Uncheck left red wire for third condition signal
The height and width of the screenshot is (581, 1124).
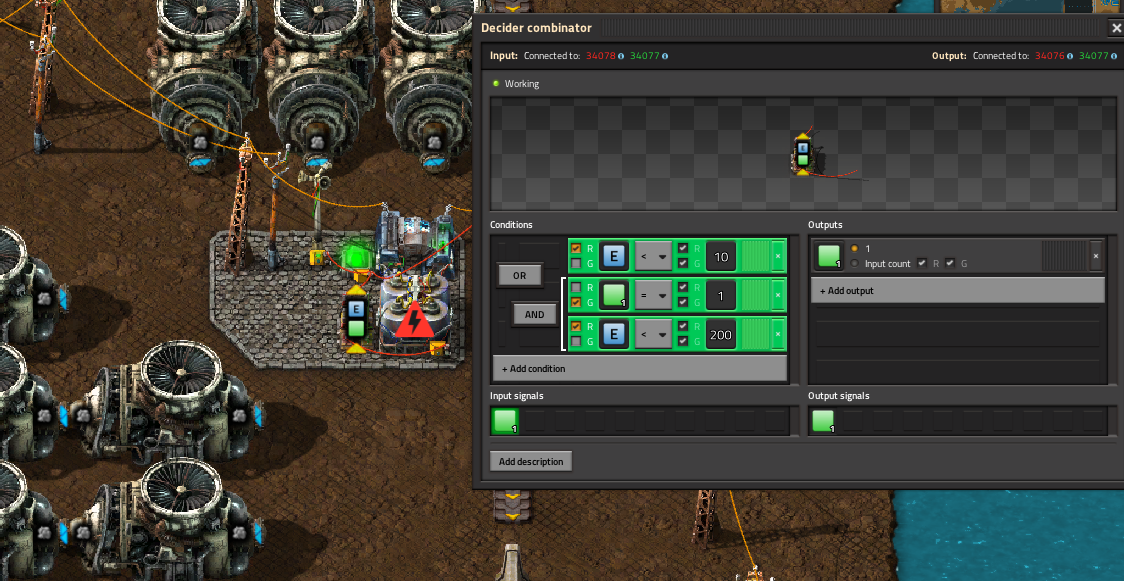576,327
